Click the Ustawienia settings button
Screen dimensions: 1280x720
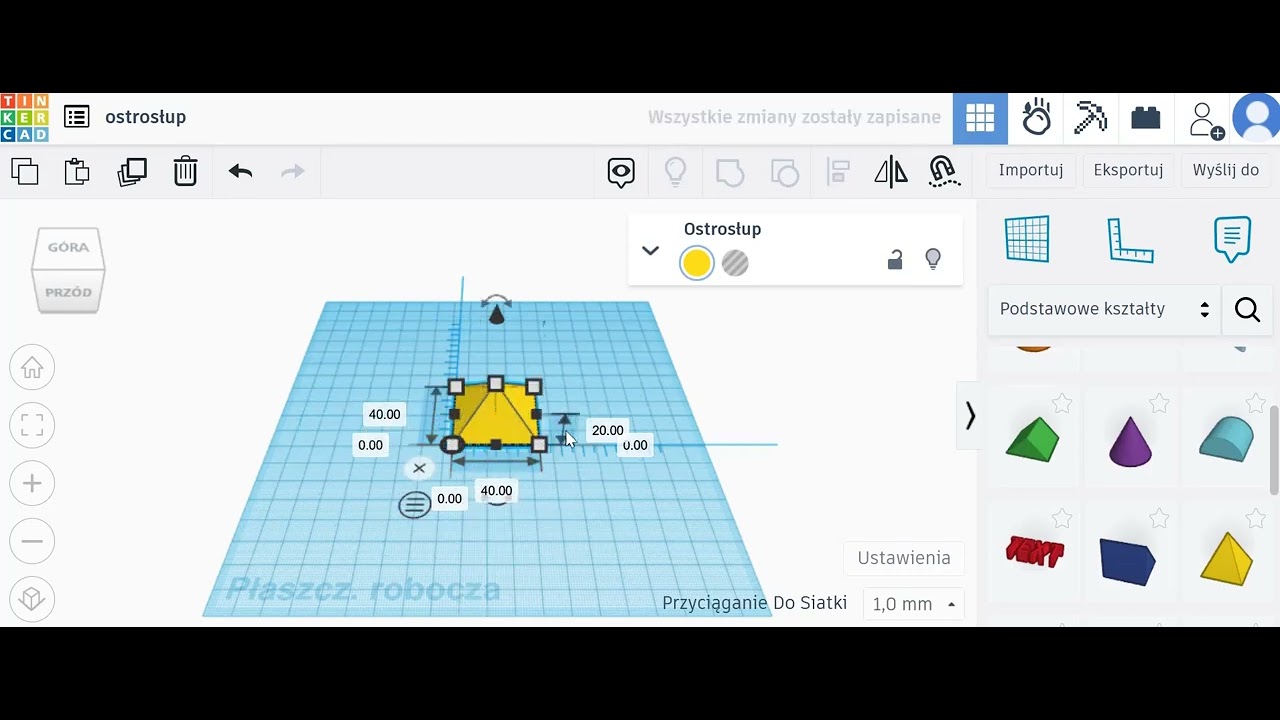pyautogui.click(x=904, y=558)
